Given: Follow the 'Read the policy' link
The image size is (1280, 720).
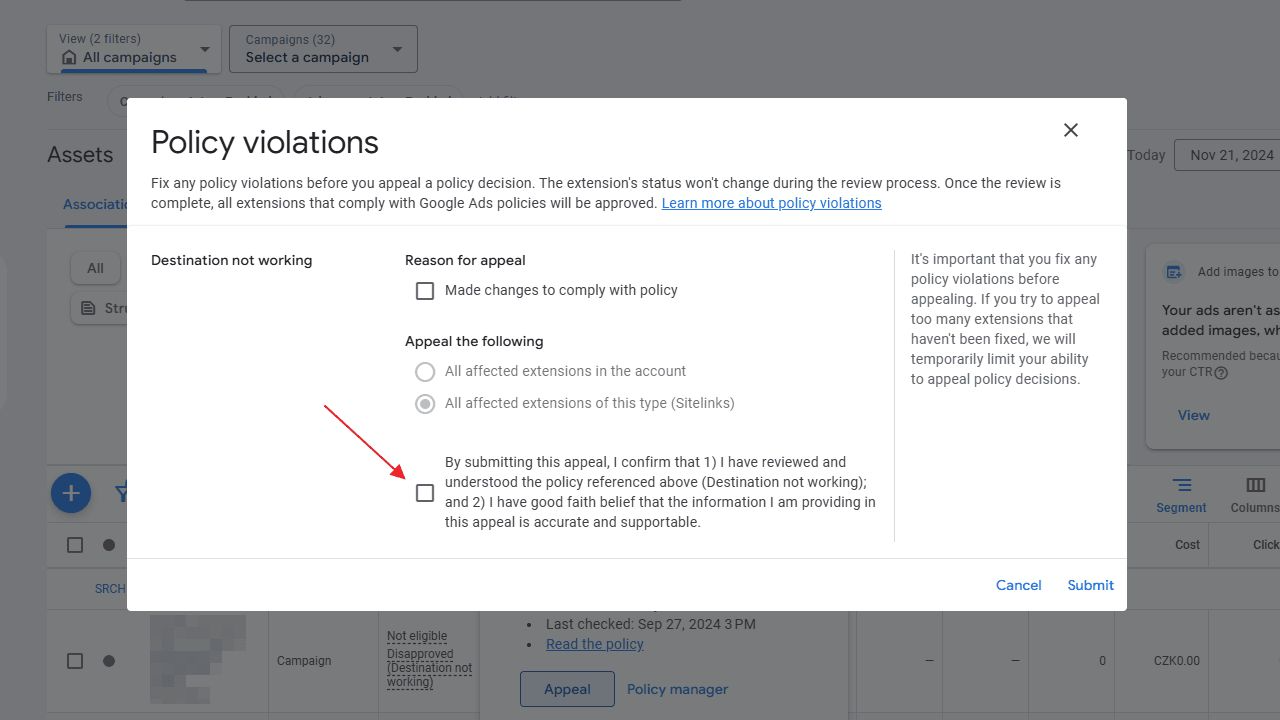Looking at the screenshot, I should coord(595,644).
